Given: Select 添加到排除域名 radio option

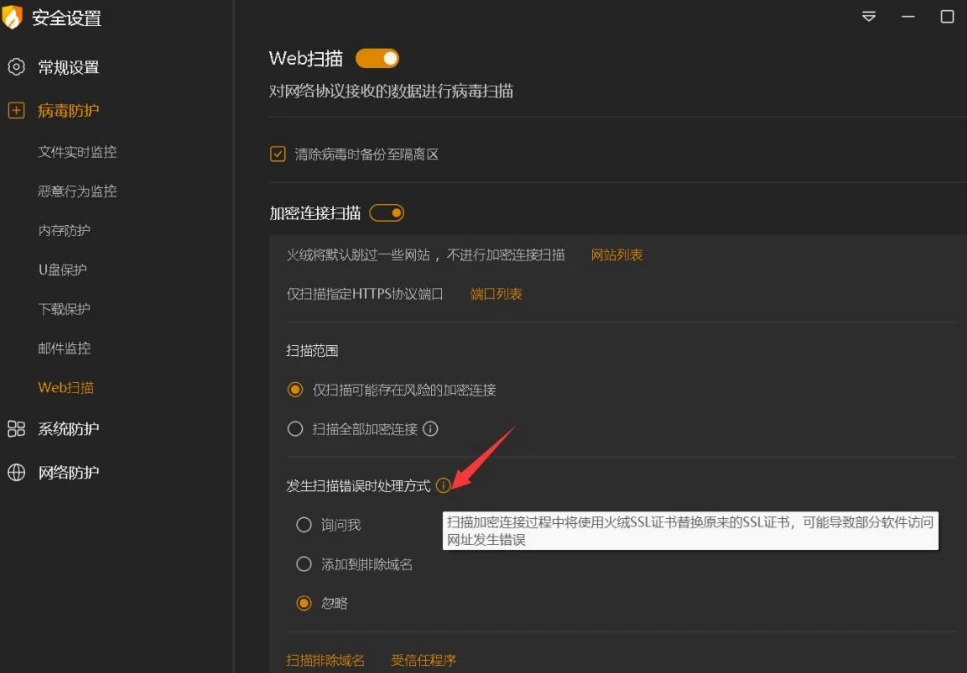Looking at the screenshot, I should click(x=304, y=564).
